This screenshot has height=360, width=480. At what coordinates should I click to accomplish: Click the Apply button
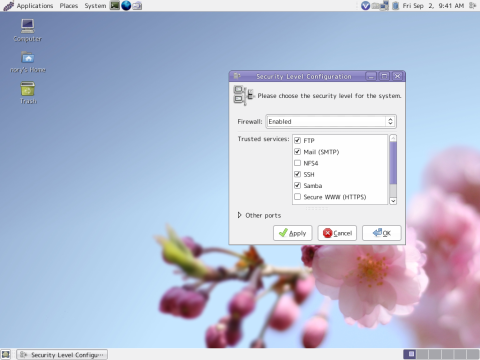point(292,233)
